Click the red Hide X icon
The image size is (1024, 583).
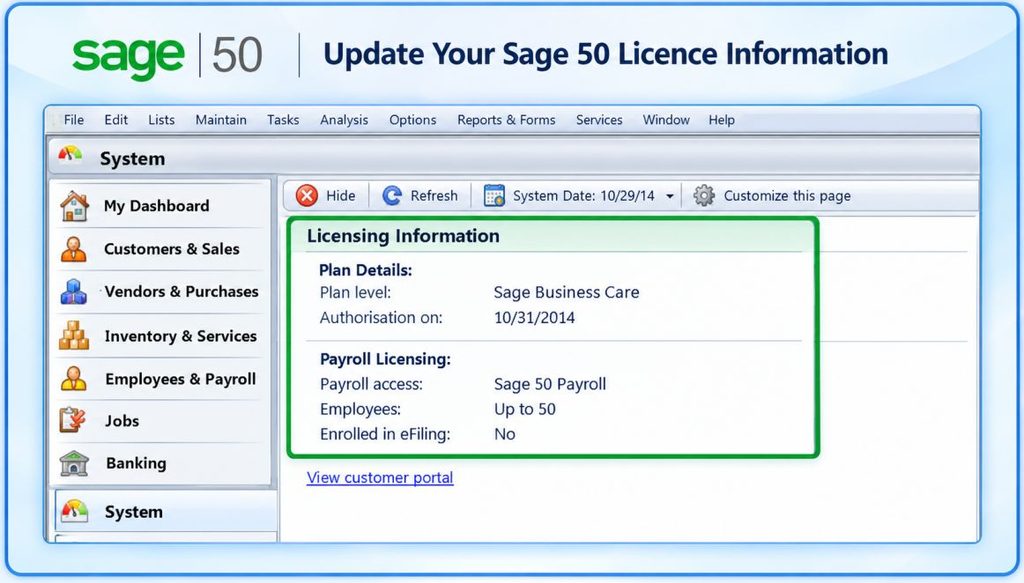(306, 195)
